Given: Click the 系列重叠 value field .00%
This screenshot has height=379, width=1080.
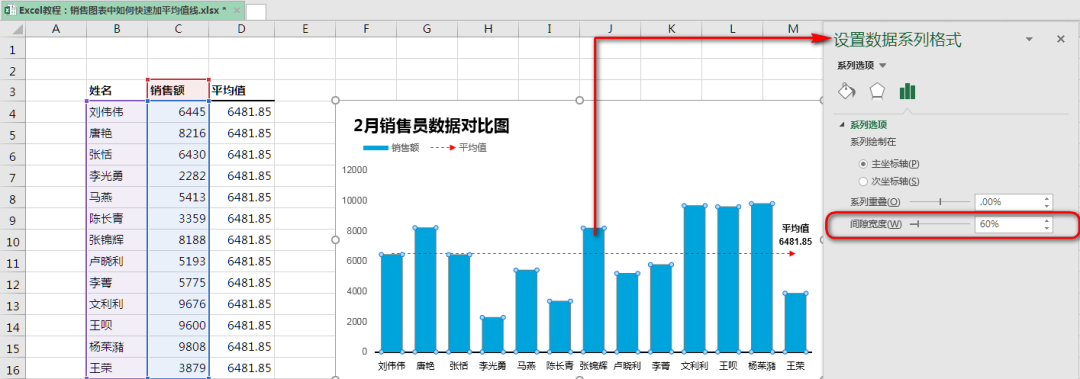Looking at the screenshot, I should point(1008,202).
